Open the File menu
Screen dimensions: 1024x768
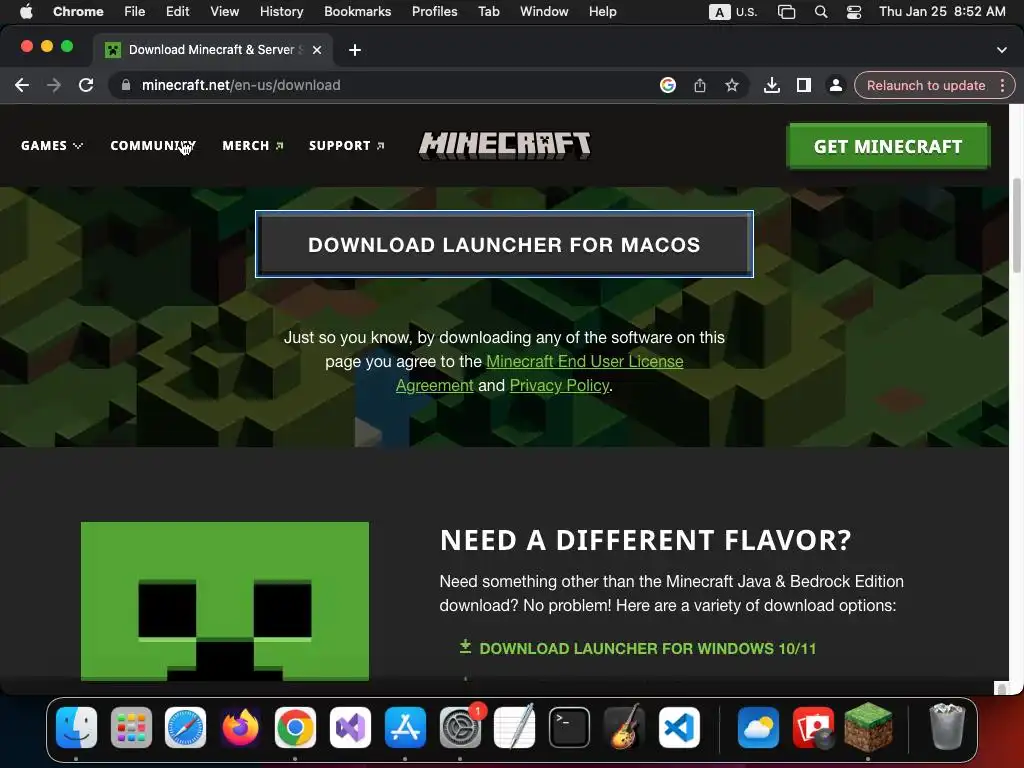pyautogui.click(x=134, y=12)
